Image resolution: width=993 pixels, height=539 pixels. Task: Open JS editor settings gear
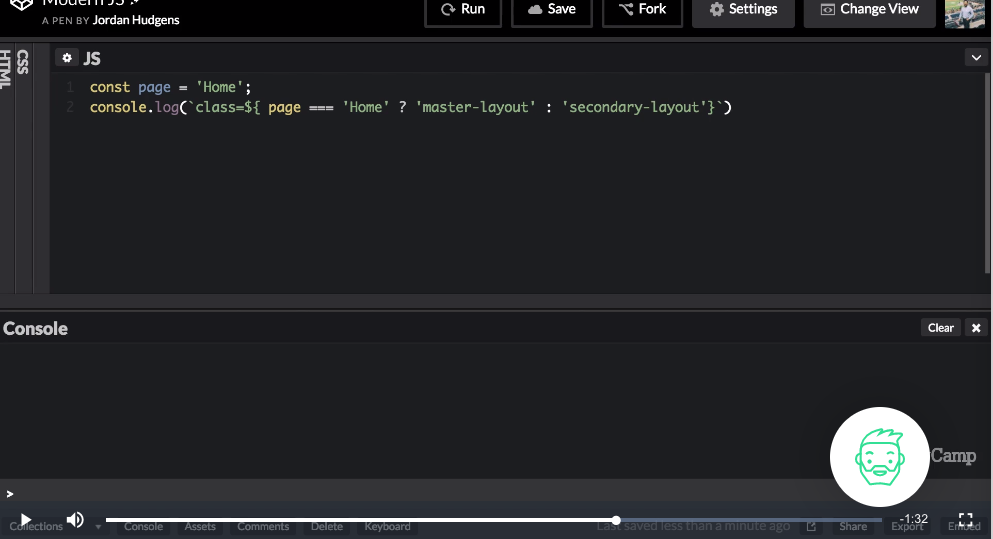[x=67, y=58]
